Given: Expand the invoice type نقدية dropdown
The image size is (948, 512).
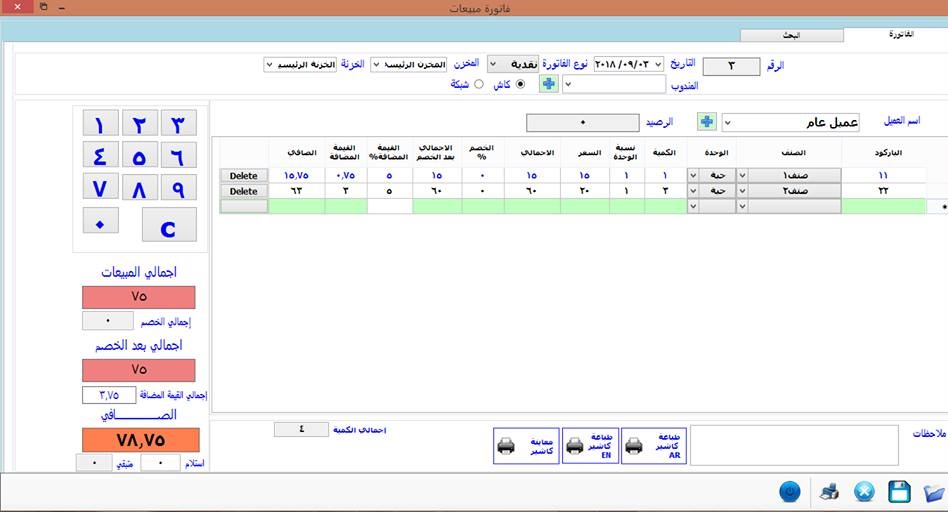Looking at the screenshot, I should (493, 64).
